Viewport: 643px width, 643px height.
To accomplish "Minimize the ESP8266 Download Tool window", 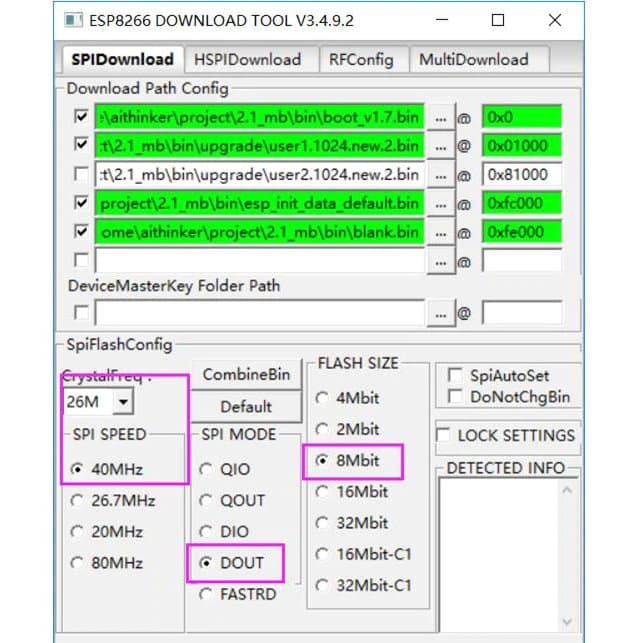I will coord(442,20).
